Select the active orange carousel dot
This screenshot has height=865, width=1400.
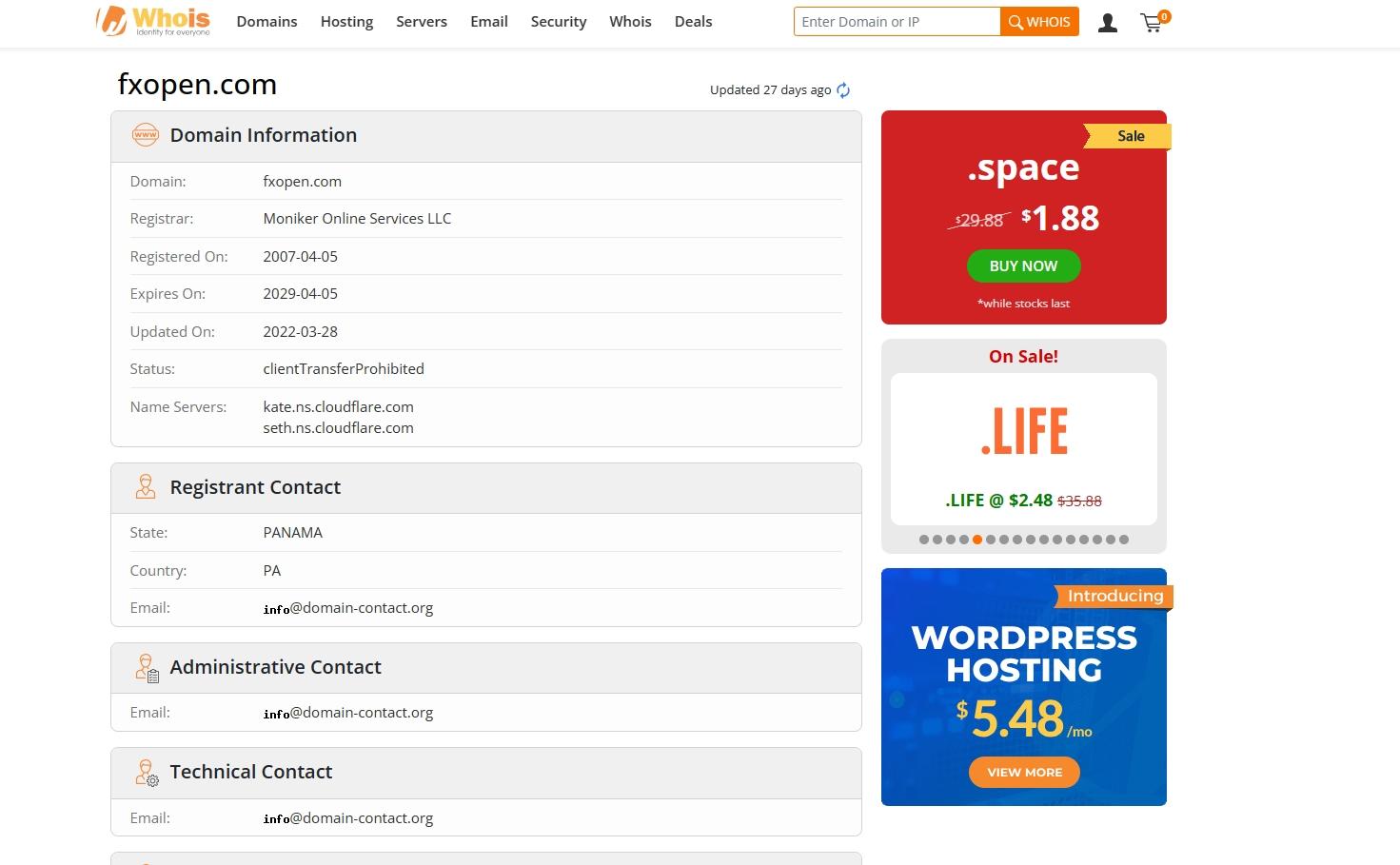[977, 540]
